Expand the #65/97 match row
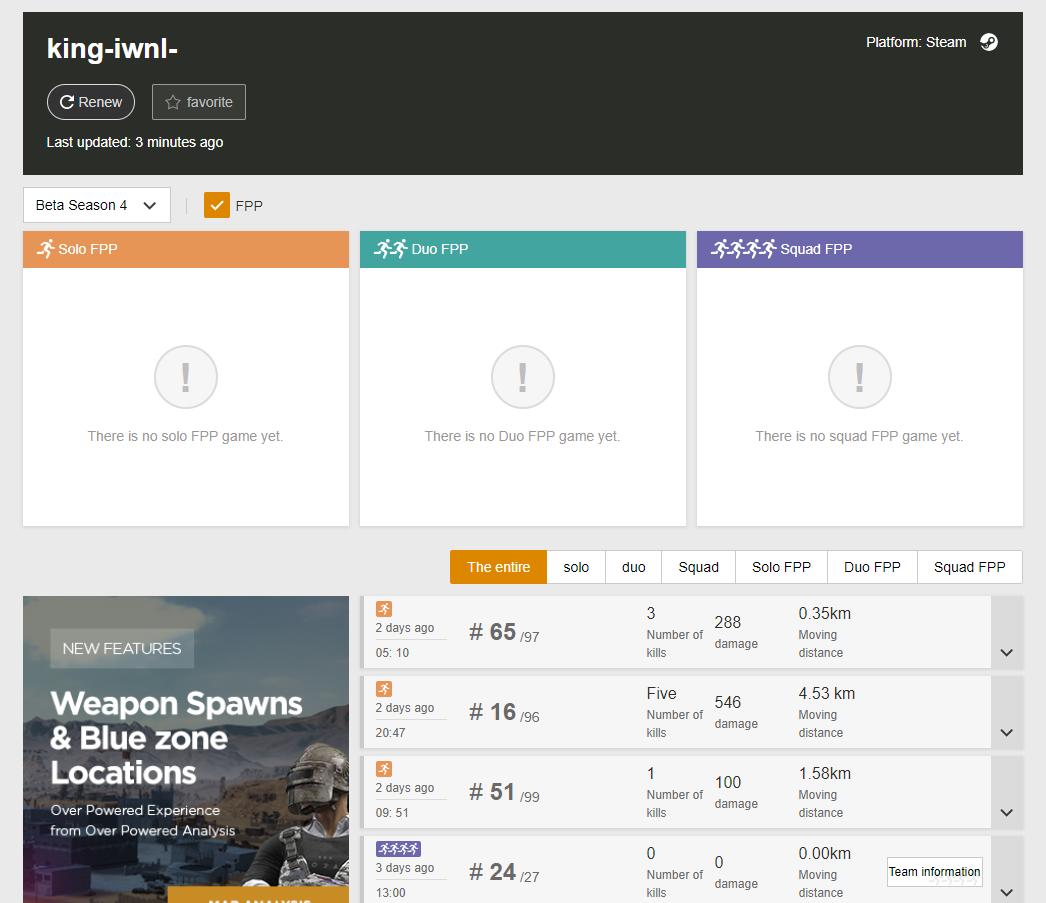The width and height of the screenshot is (1046, 903). 1007,632
